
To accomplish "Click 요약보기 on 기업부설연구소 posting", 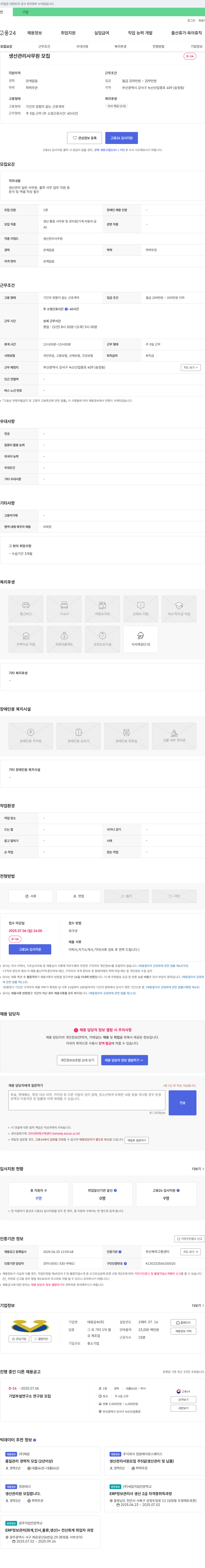I will pyautogui.click(x=183, y=1399).
